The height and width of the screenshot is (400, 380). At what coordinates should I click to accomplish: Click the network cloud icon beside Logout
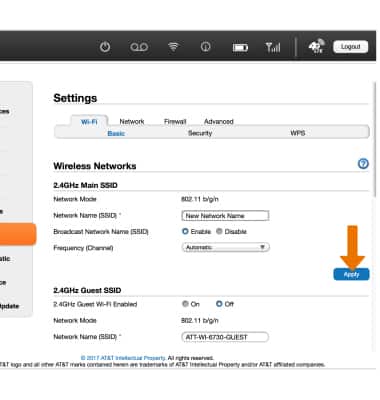pos(316,46)
